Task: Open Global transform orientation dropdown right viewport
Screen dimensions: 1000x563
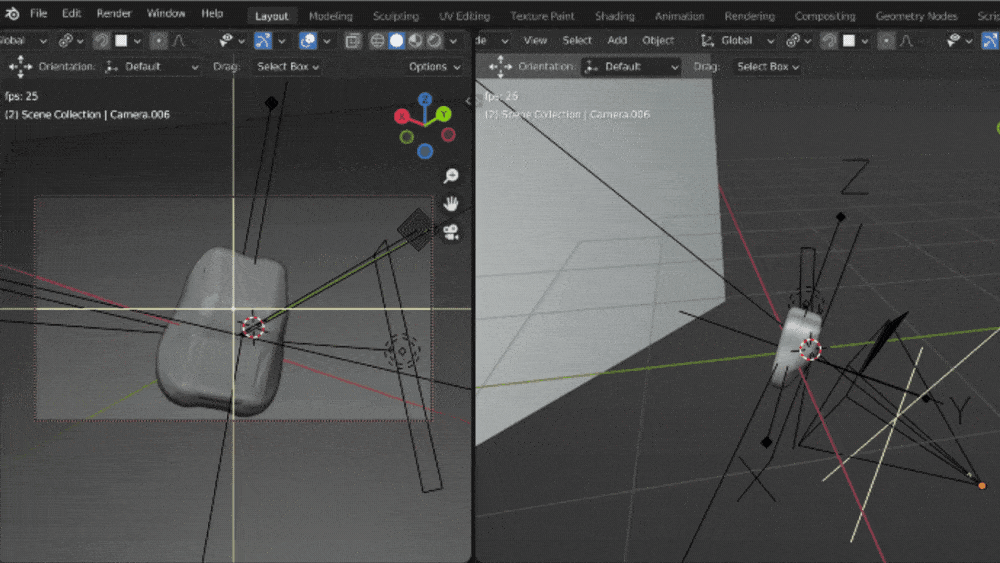Action: 738,41
